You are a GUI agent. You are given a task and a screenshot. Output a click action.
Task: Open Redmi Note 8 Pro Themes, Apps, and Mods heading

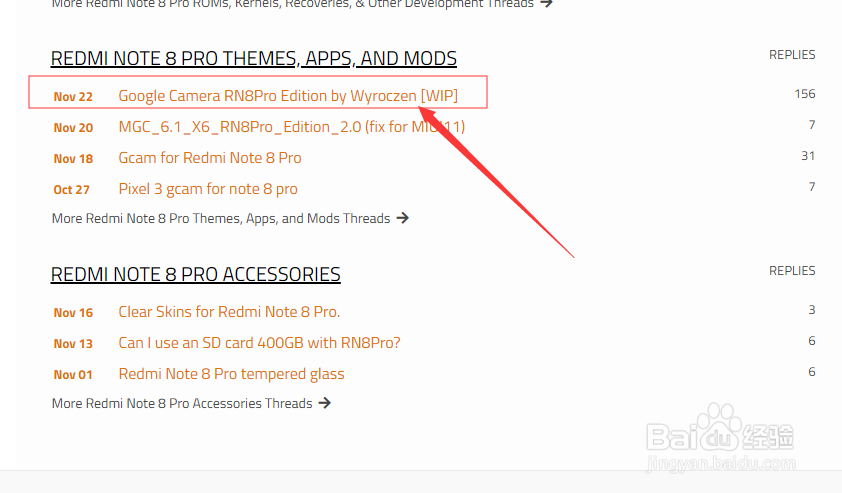253,59
